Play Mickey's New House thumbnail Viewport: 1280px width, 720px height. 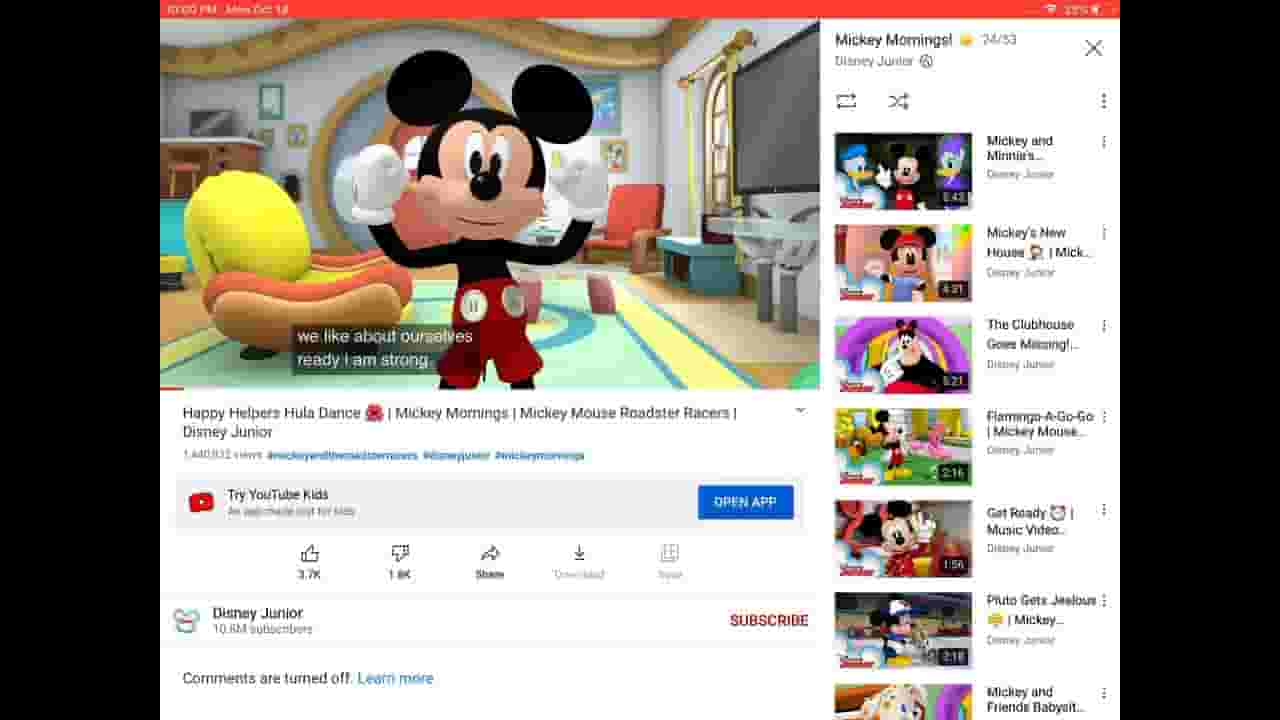[x=903, y=263]
